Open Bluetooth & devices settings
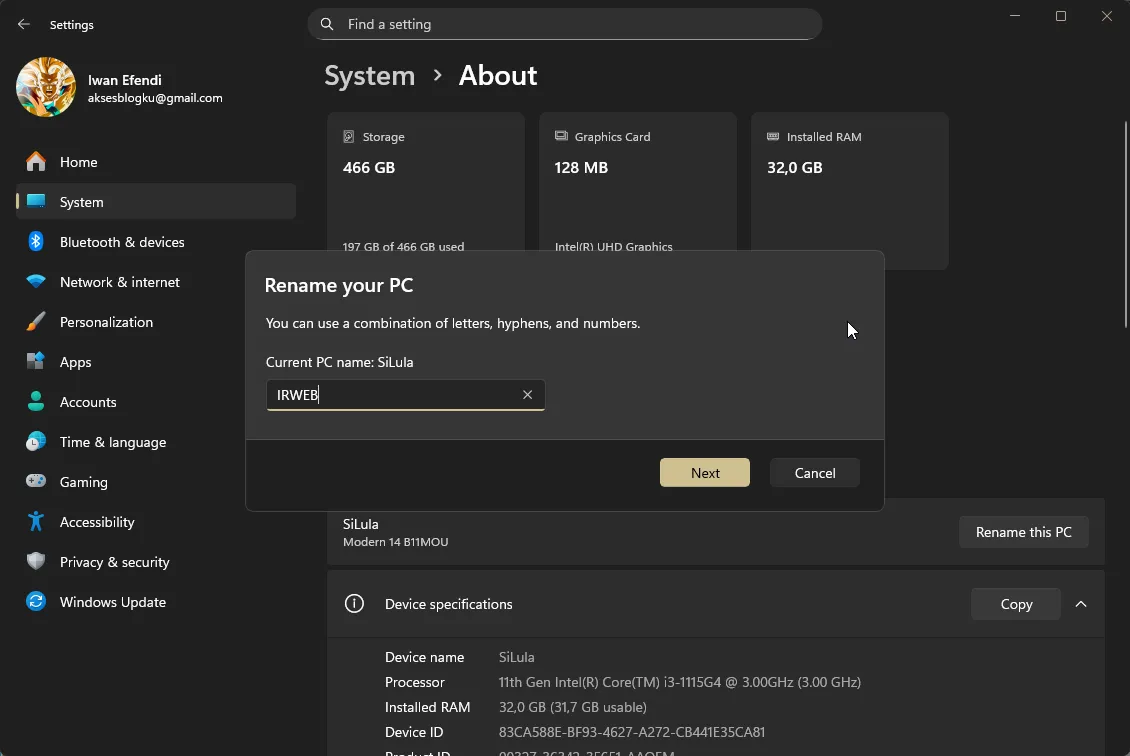Screen dimensions: 1130x756 [122, 242]
